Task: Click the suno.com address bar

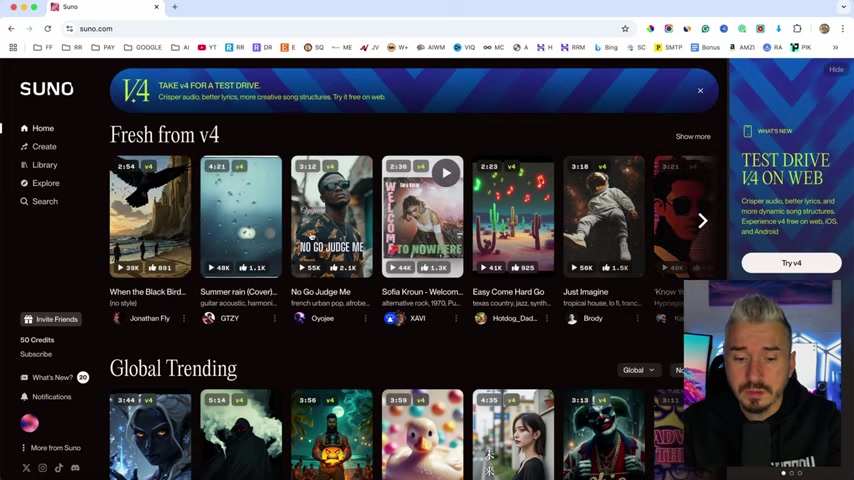Action: point(349,29)
